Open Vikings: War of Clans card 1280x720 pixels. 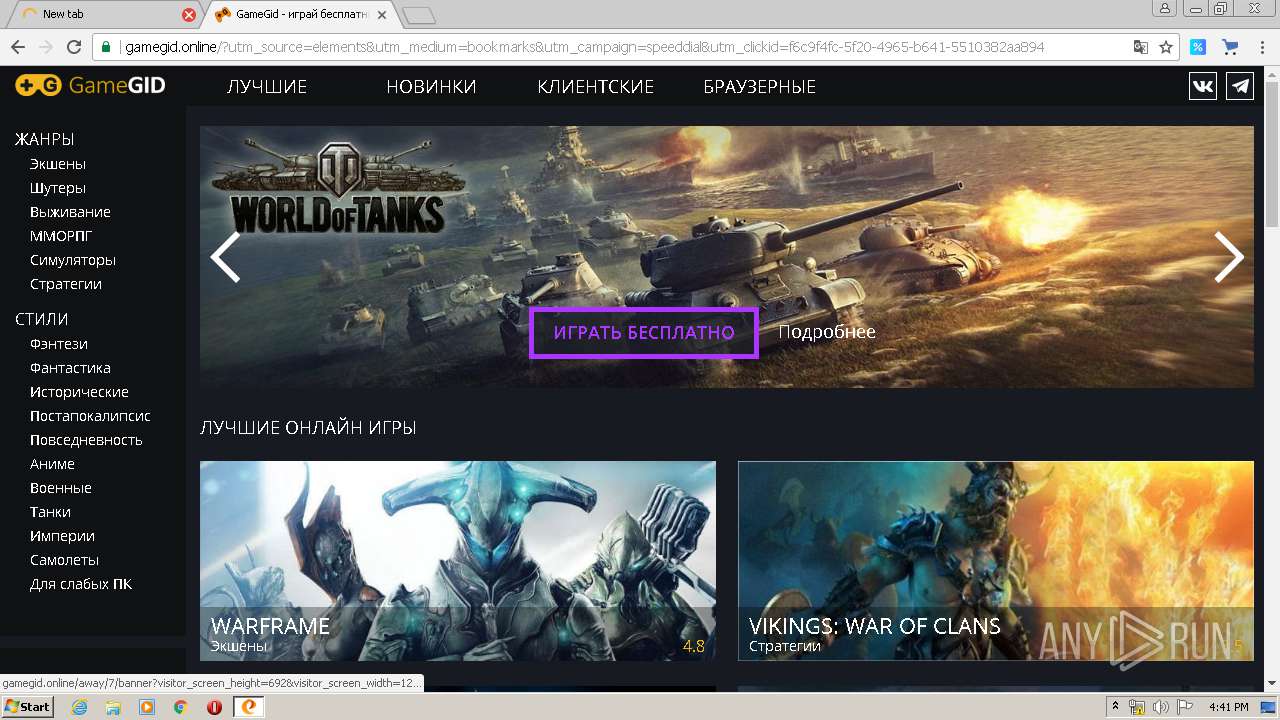(x=996, y=560)
